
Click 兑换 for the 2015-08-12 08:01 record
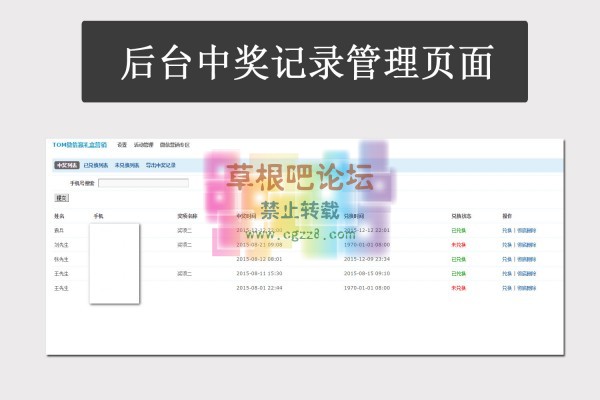[x=506, y=259]
